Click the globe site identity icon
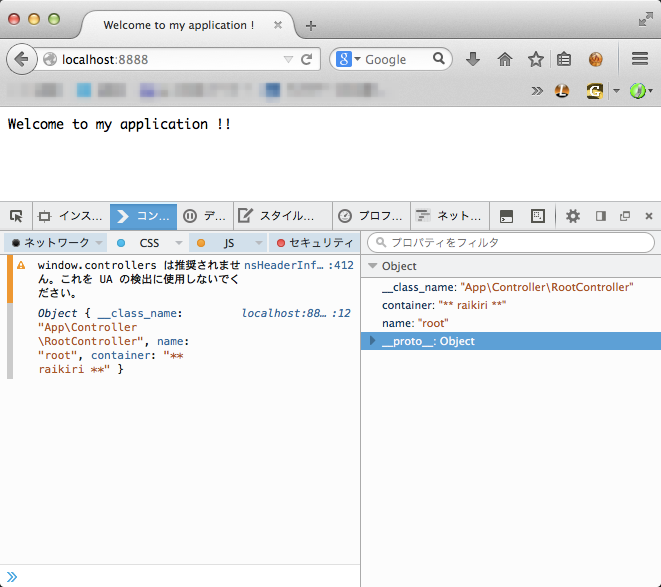661x587 pixels. 50,59
